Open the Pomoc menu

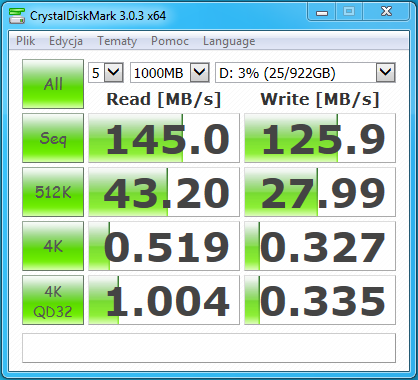pyautogui.click(x=170, y=41)
